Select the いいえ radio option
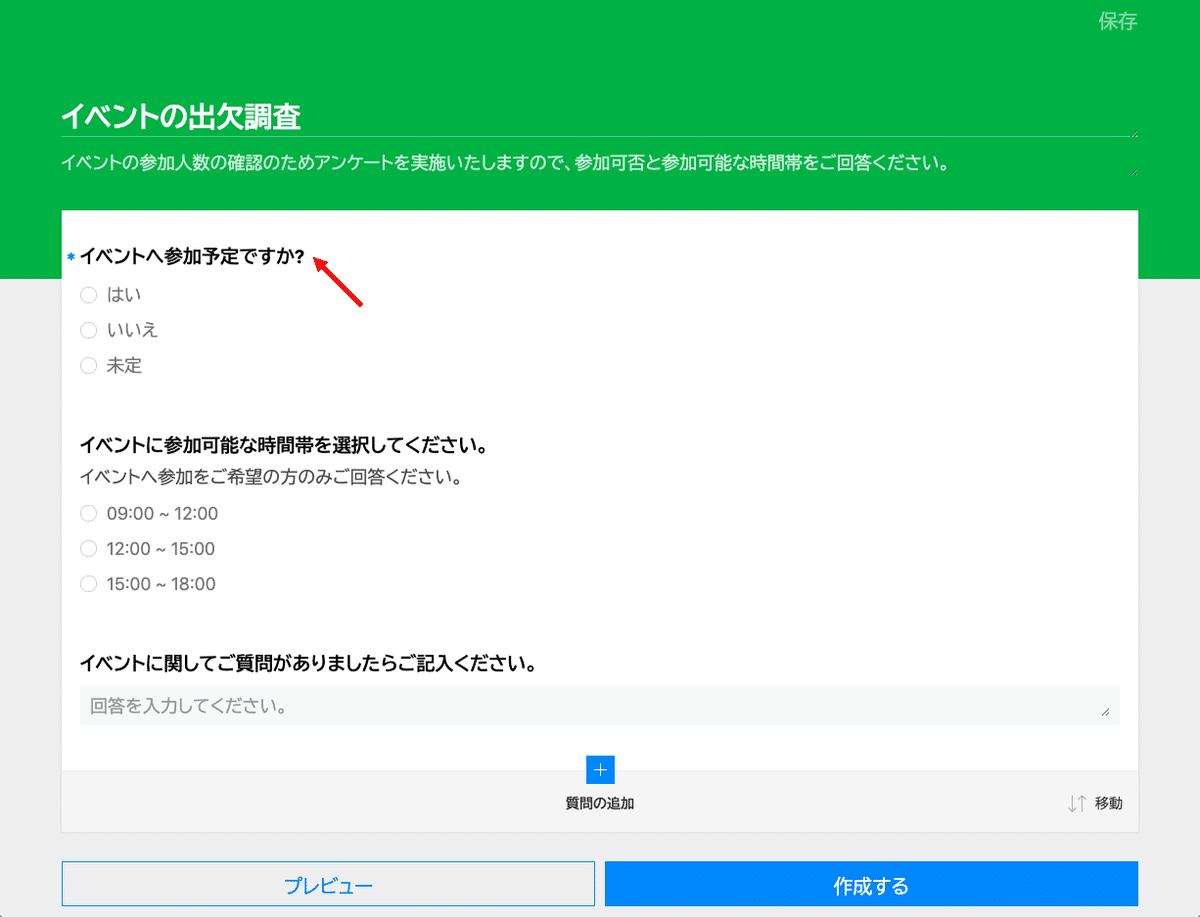Screen dimensions: 1200x917 [88, 330]
